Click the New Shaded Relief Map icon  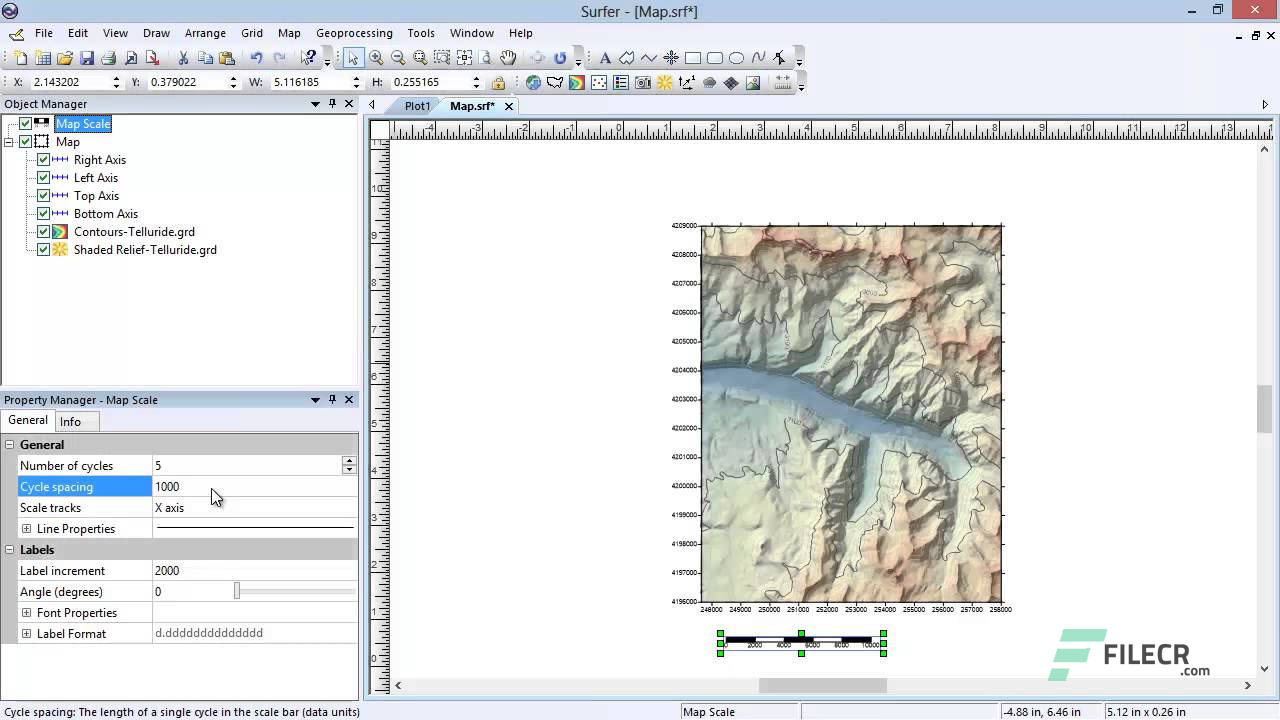pyautogui.click(x=665, y=83)
